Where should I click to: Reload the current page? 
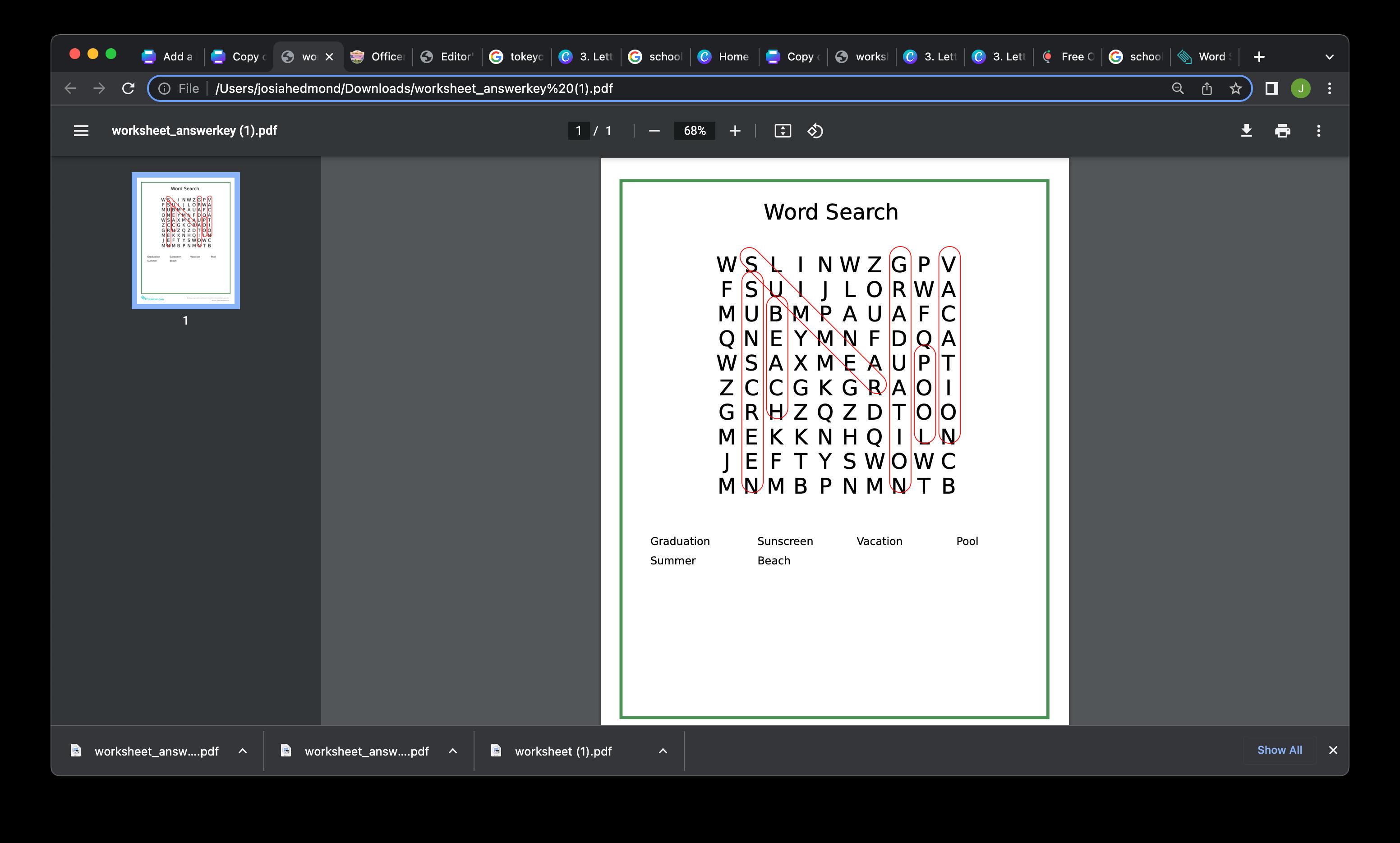pyautogui.click(x=129, y=89)
